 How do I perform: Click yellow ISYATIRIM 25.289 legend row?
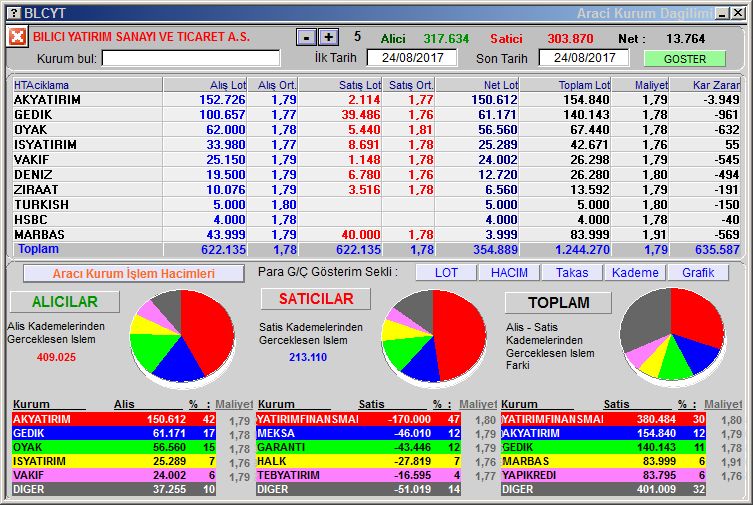(114, 461)
